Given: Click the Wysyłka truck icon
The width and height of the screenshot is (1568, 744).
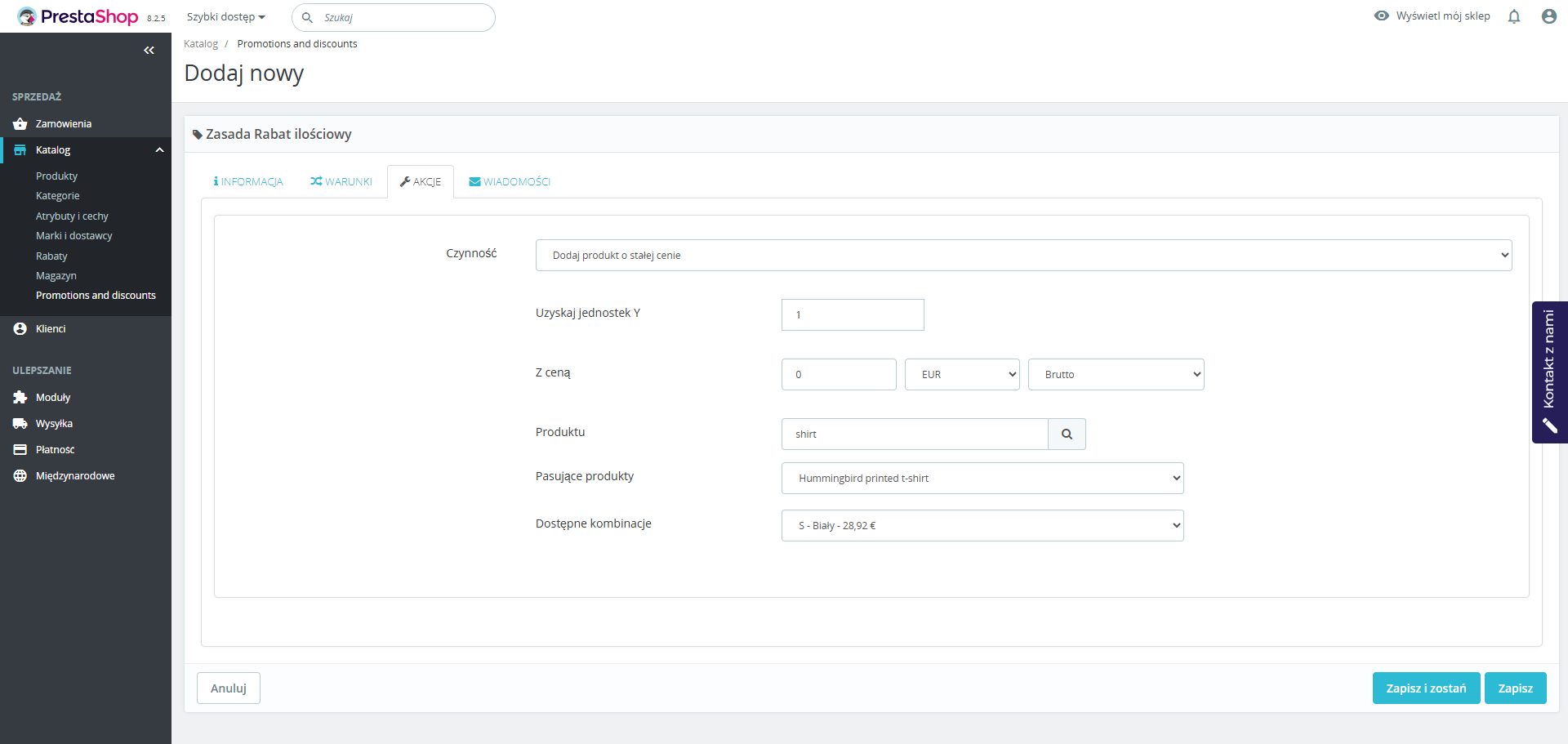Looking at the screenshot, I should (20, 424).
